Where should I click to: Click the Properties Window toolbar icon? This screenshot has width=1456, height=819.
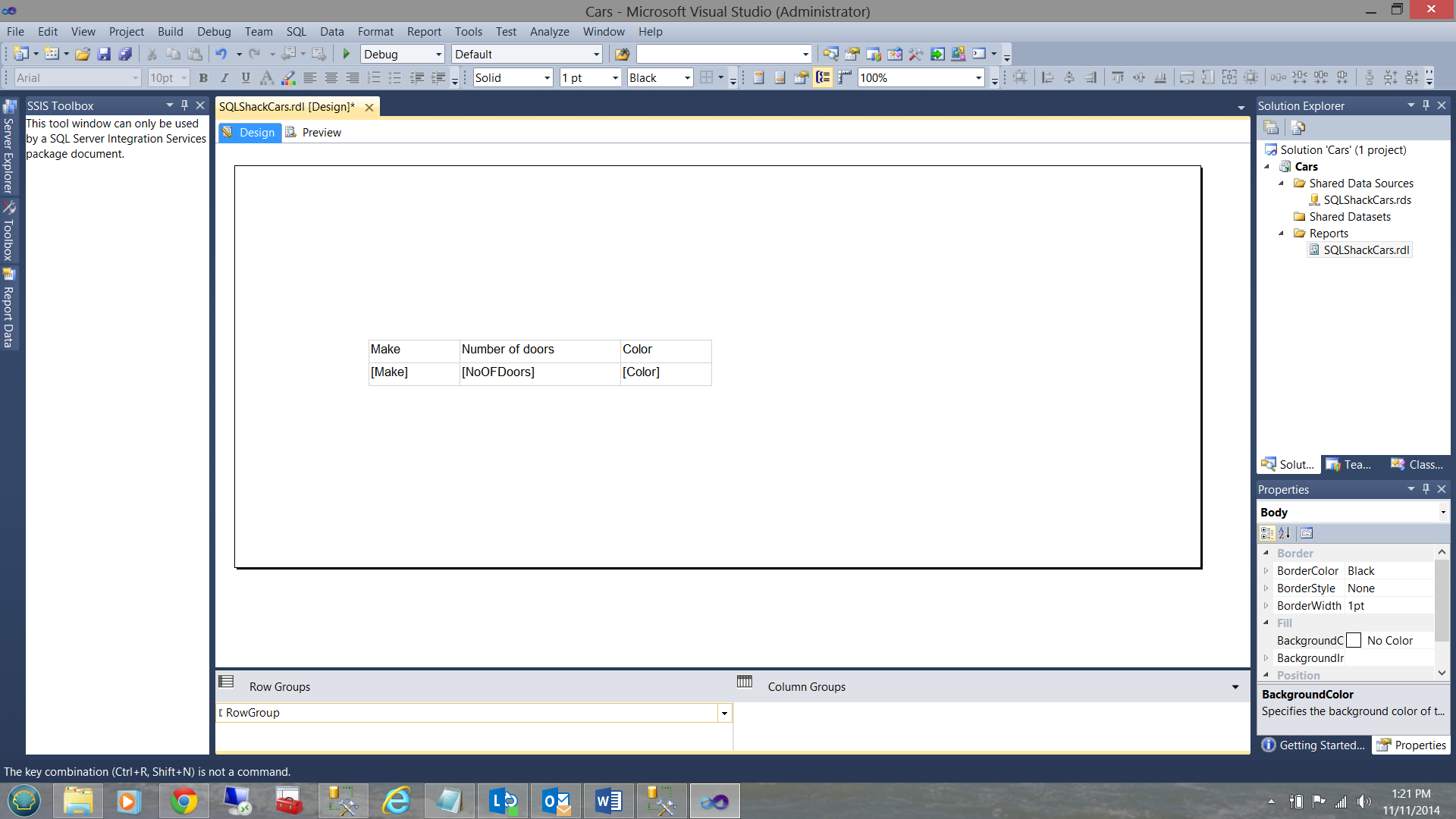pyautogui.click(x=852, y=54)
